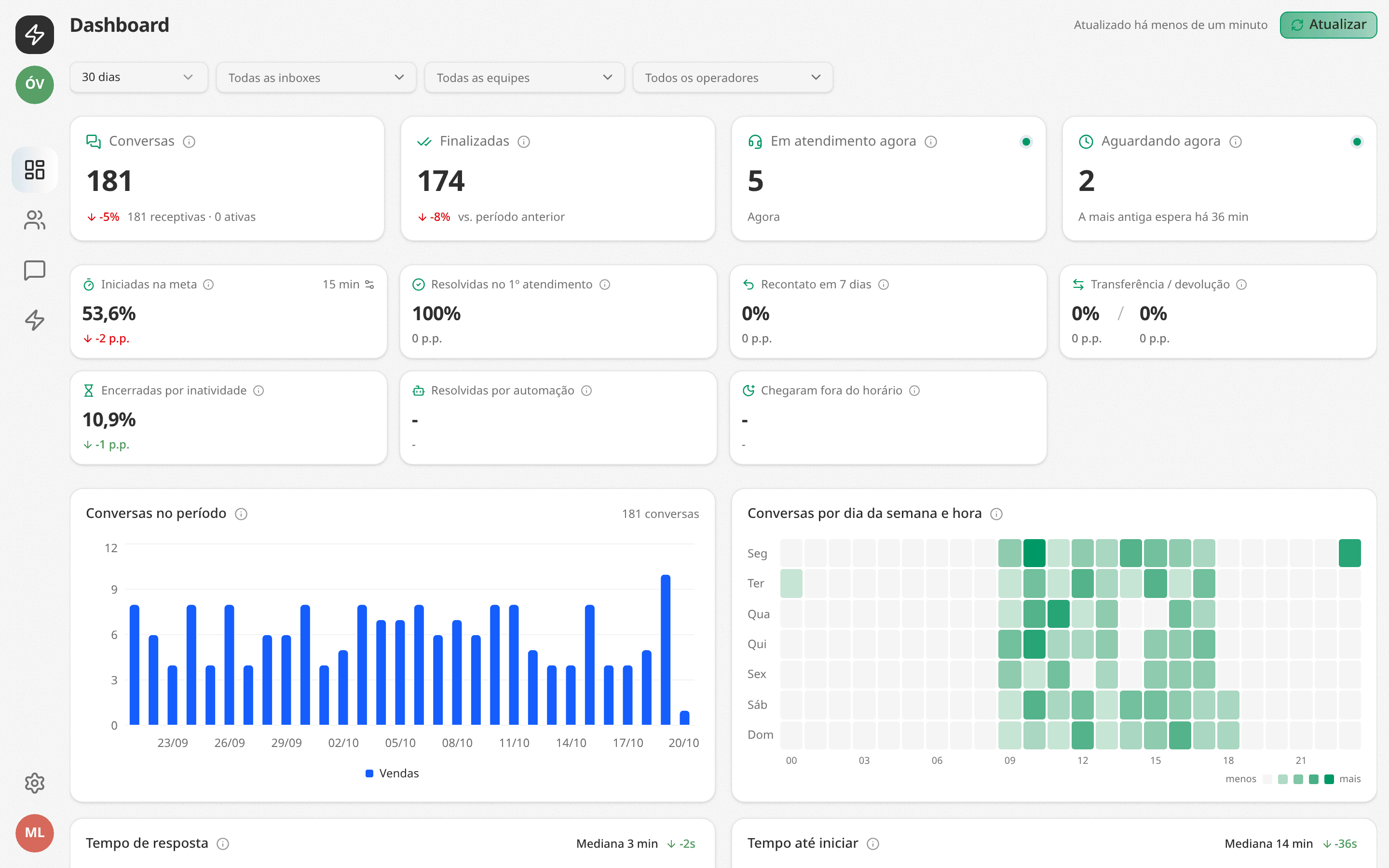Viewport: 1389px width, 868px height.
Task: Show info for Tempo até iniciar
Action: click(x=872, y=844)
